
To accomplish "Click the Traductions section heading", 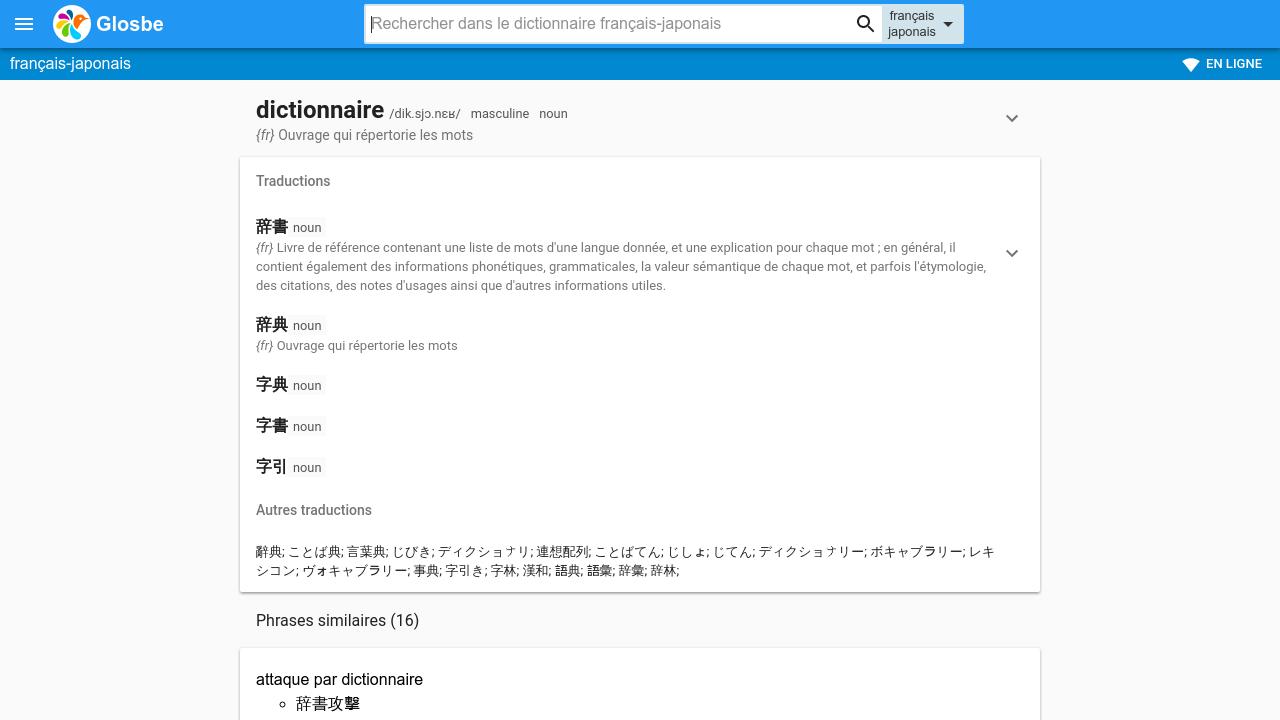I will (293, 181).
